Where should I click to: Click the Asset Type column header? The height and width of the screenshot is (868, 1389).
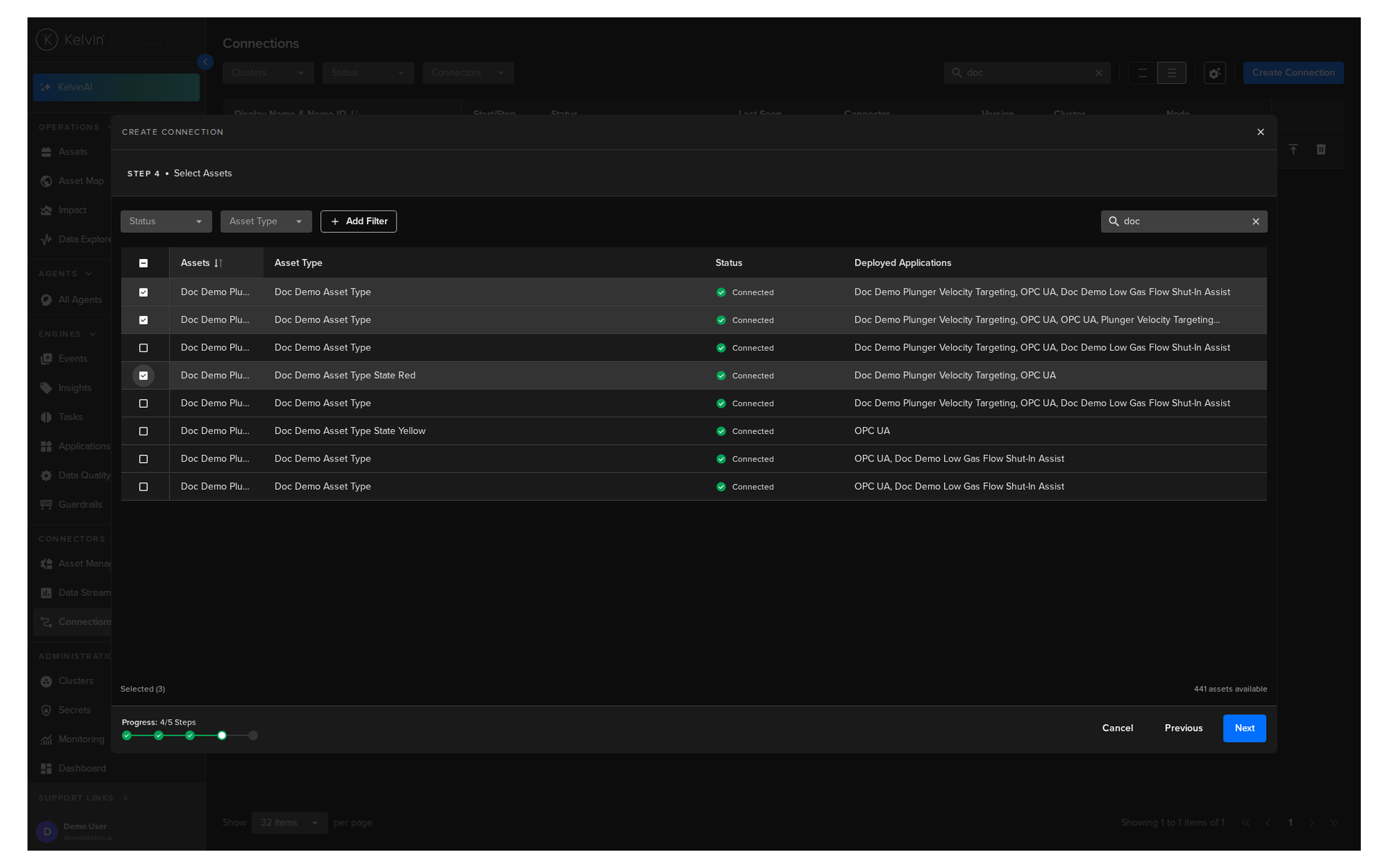click(x=298, y=263)
